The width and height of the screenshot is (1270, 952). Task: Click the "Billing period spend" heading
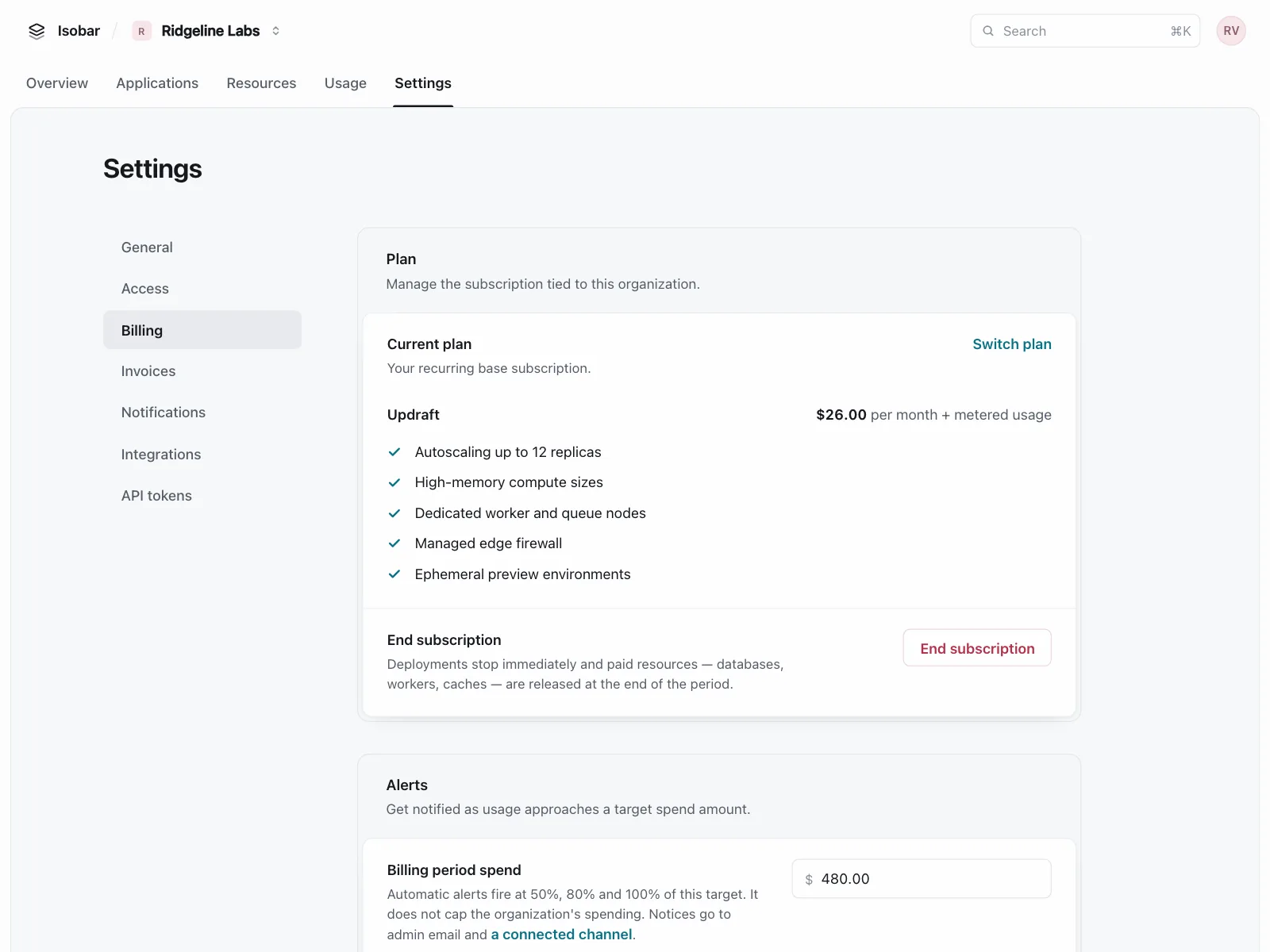click(454, 870)
